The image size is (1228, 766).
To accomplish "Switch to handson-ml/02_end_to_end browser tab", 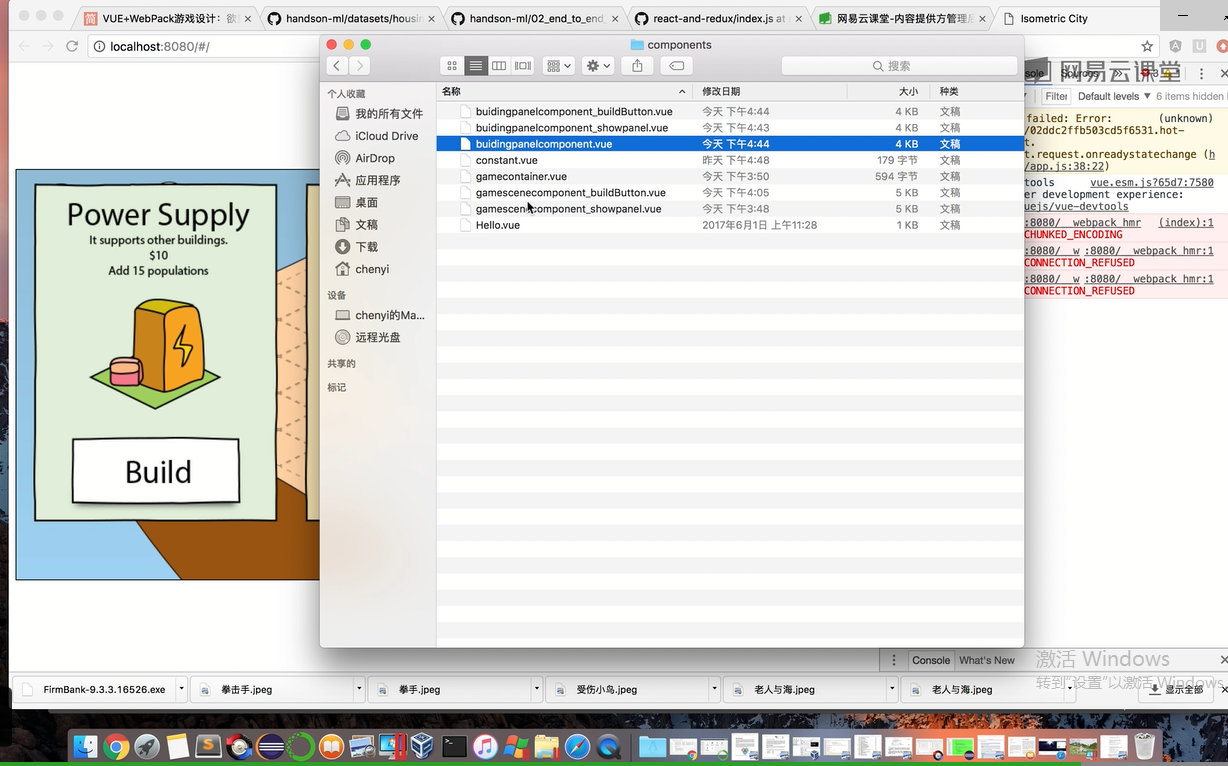I will click(x=534, y=18).
